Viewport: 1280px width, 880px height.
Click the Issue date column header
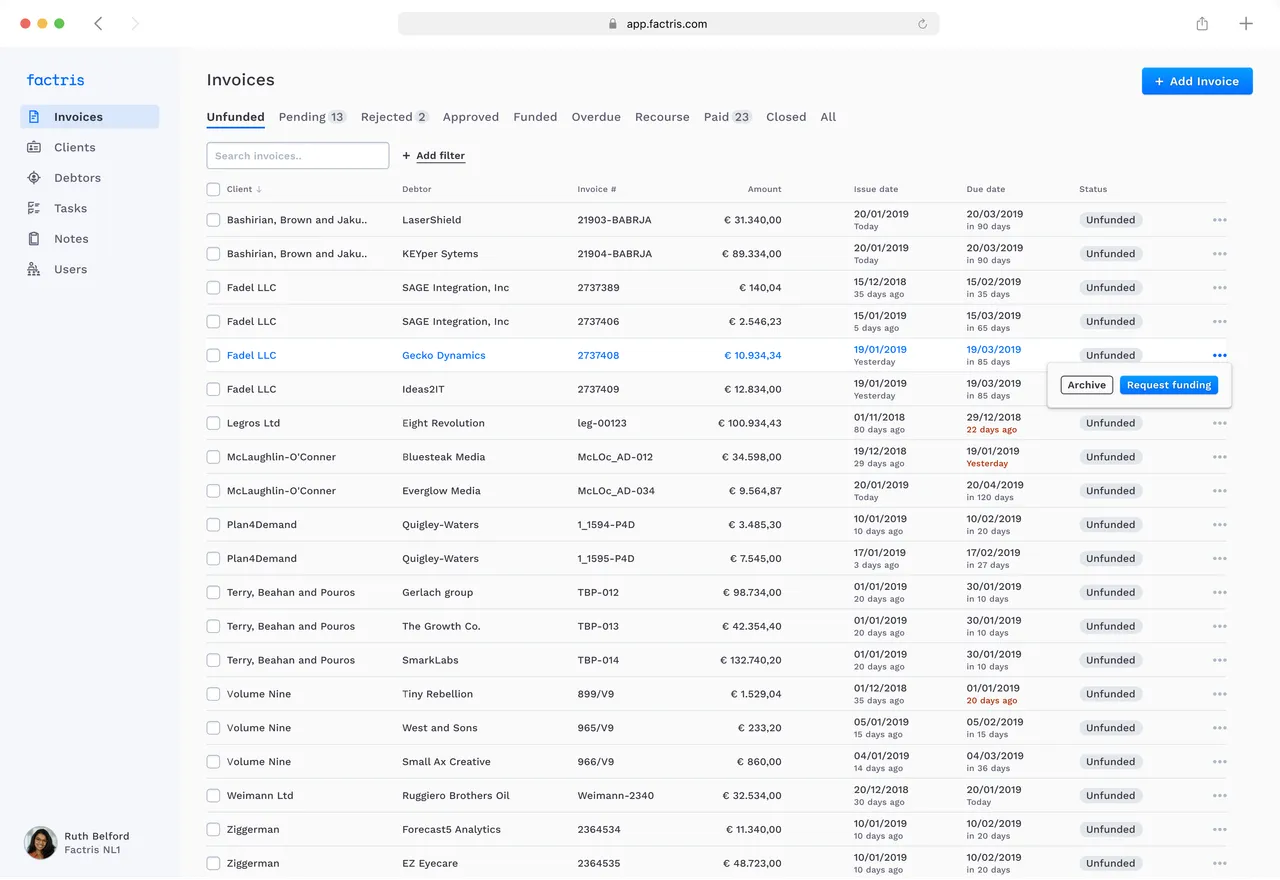point(876,189)
